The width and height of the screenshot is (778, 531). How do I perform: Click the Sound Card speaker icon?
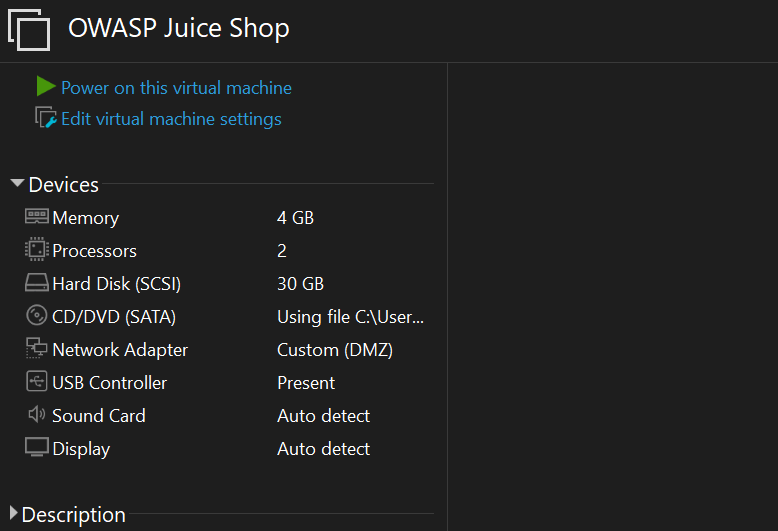click(37, 415)
